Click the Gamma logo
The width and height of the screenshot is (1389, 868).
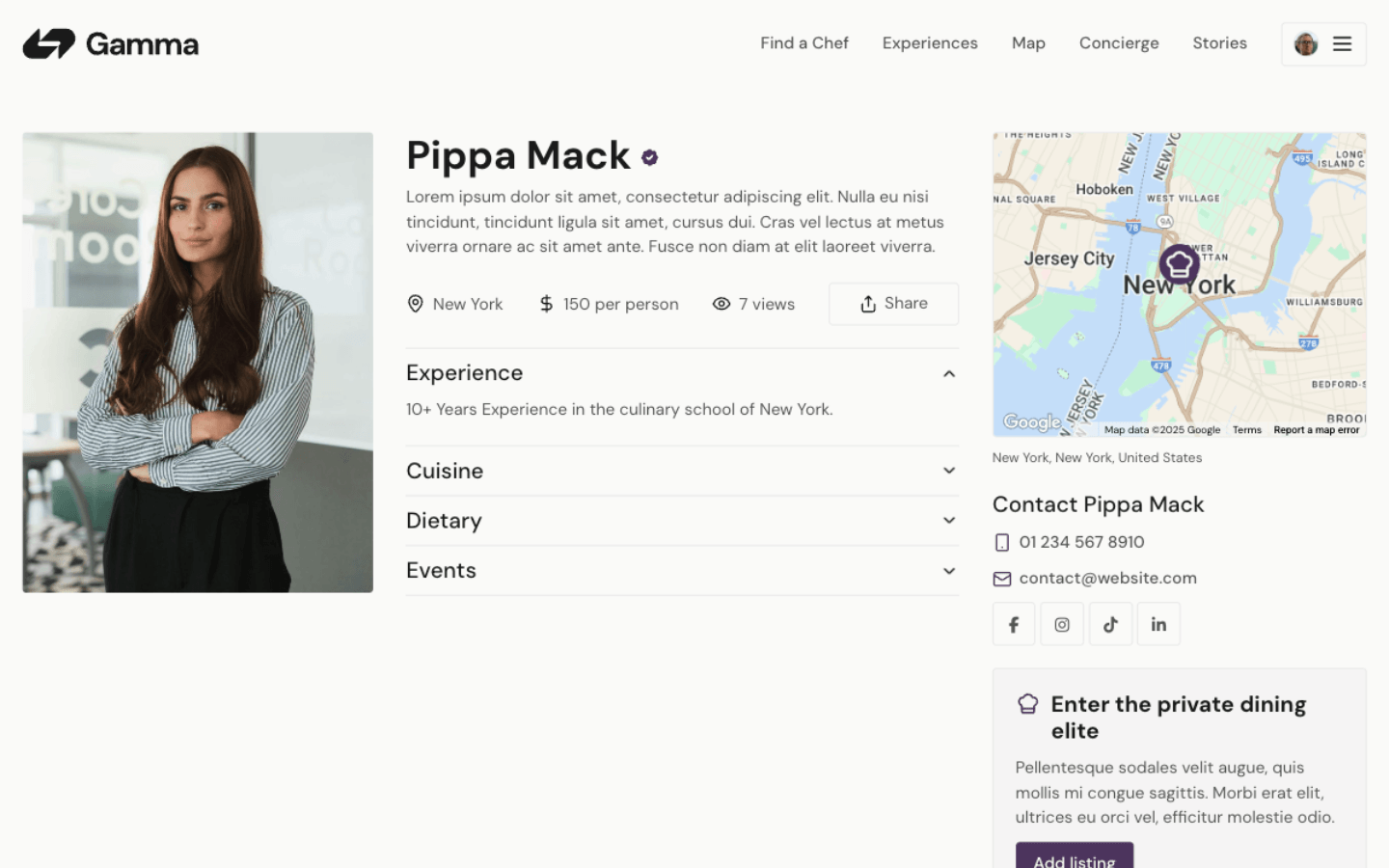[x=111, y=44]
